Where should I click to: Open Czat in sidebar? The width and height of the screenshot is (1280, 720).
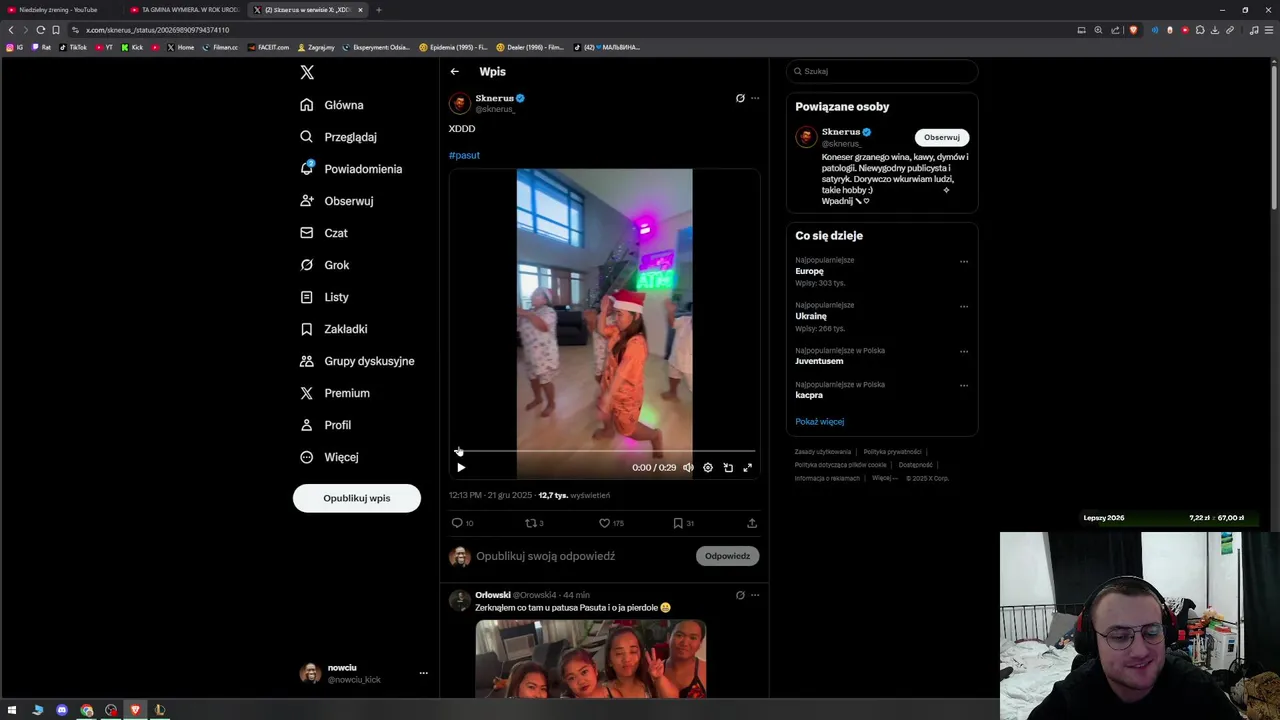pyautogui.click(x=323, y=233)
